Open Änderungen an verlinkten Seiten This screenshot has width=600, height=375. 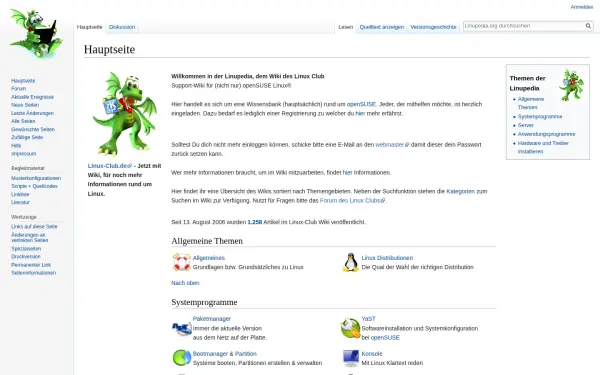[29, 238]
